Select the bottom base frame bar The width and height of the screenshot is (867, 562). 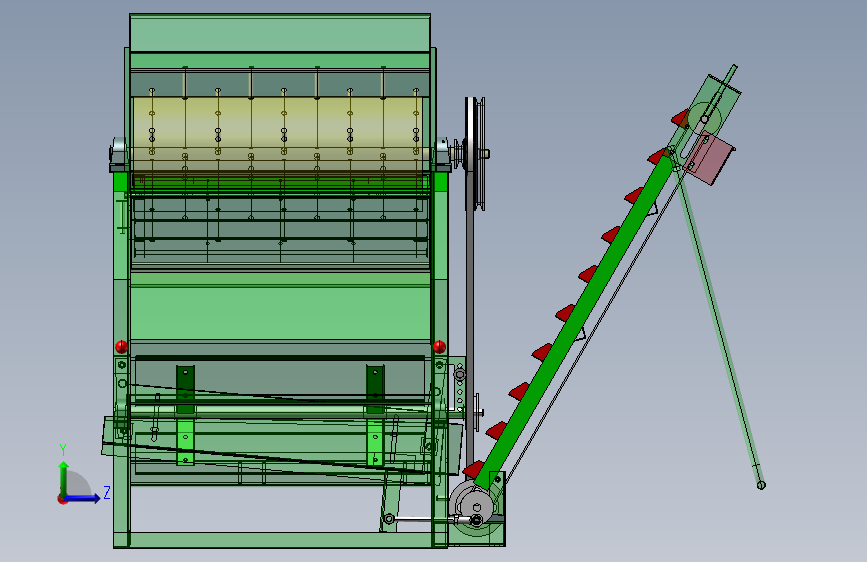coord(280,540)
